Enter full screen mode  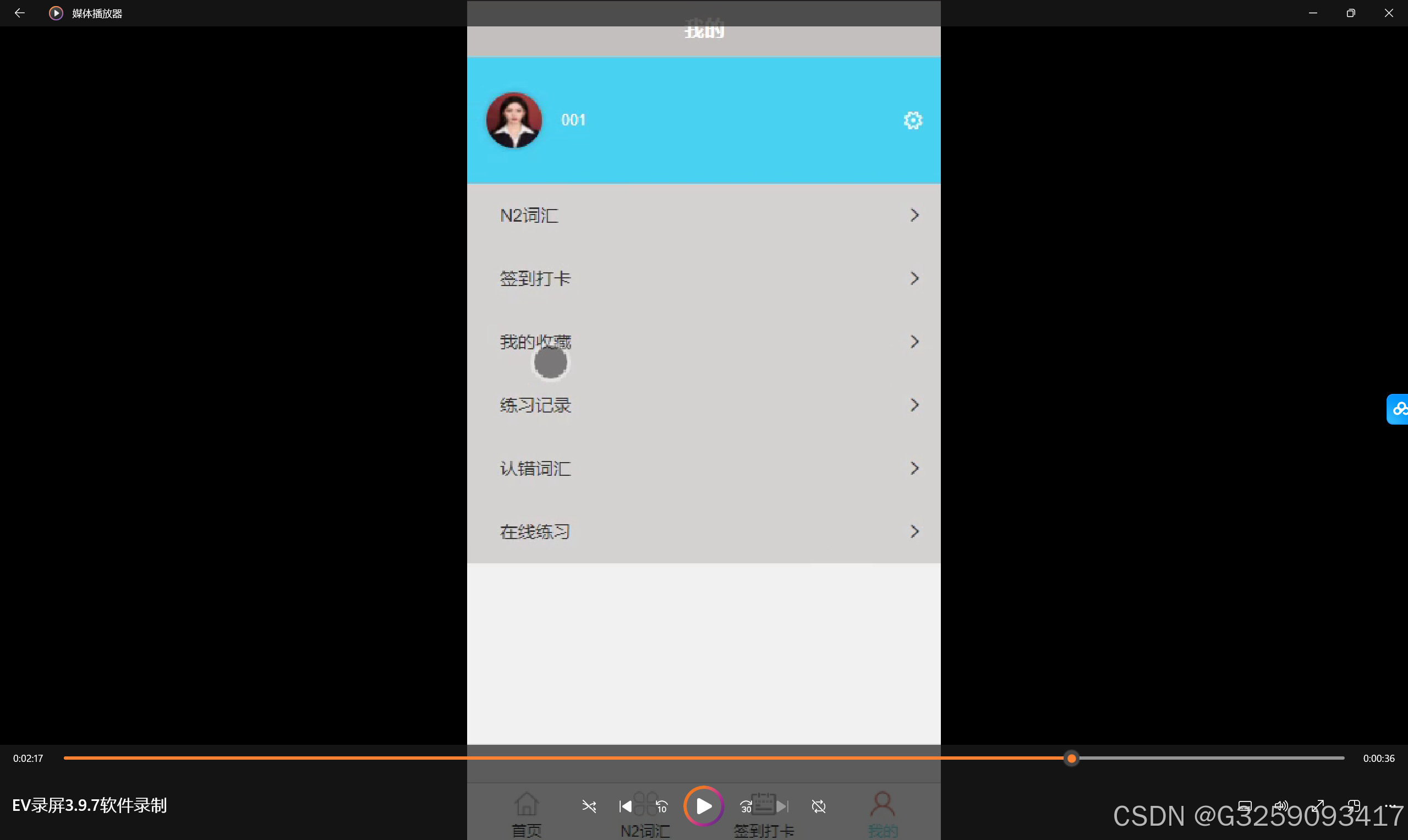click(1318, 806)
